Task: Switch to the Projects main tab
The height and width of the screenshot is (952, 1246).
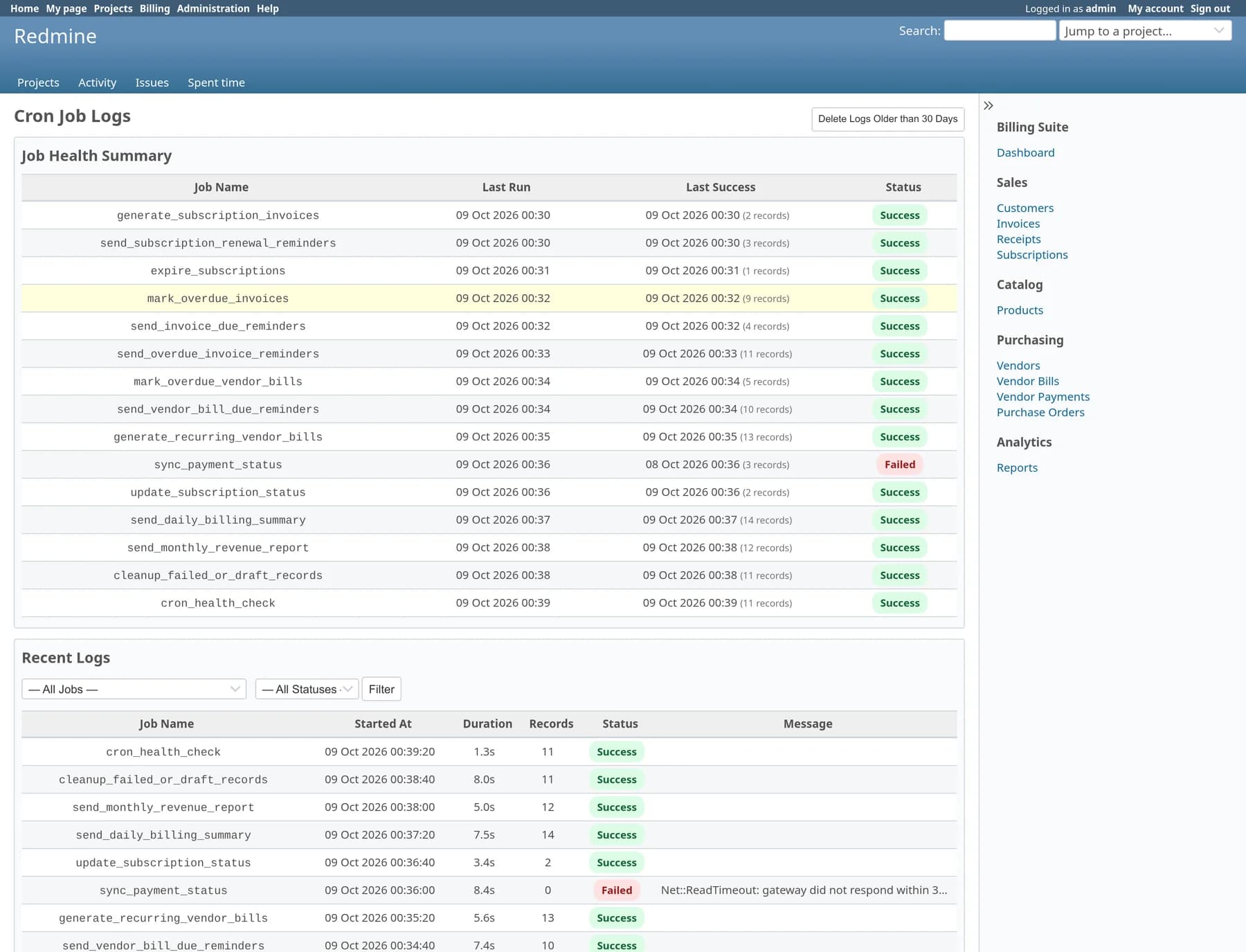Action: (x=38, y=82)
